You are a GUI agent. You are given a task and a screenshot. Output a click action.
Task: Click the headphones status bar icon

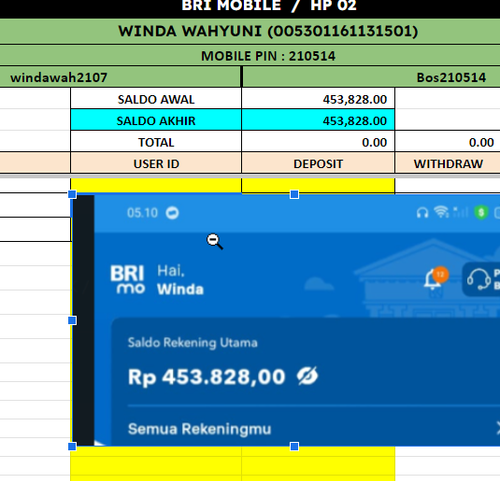[422, 213]
